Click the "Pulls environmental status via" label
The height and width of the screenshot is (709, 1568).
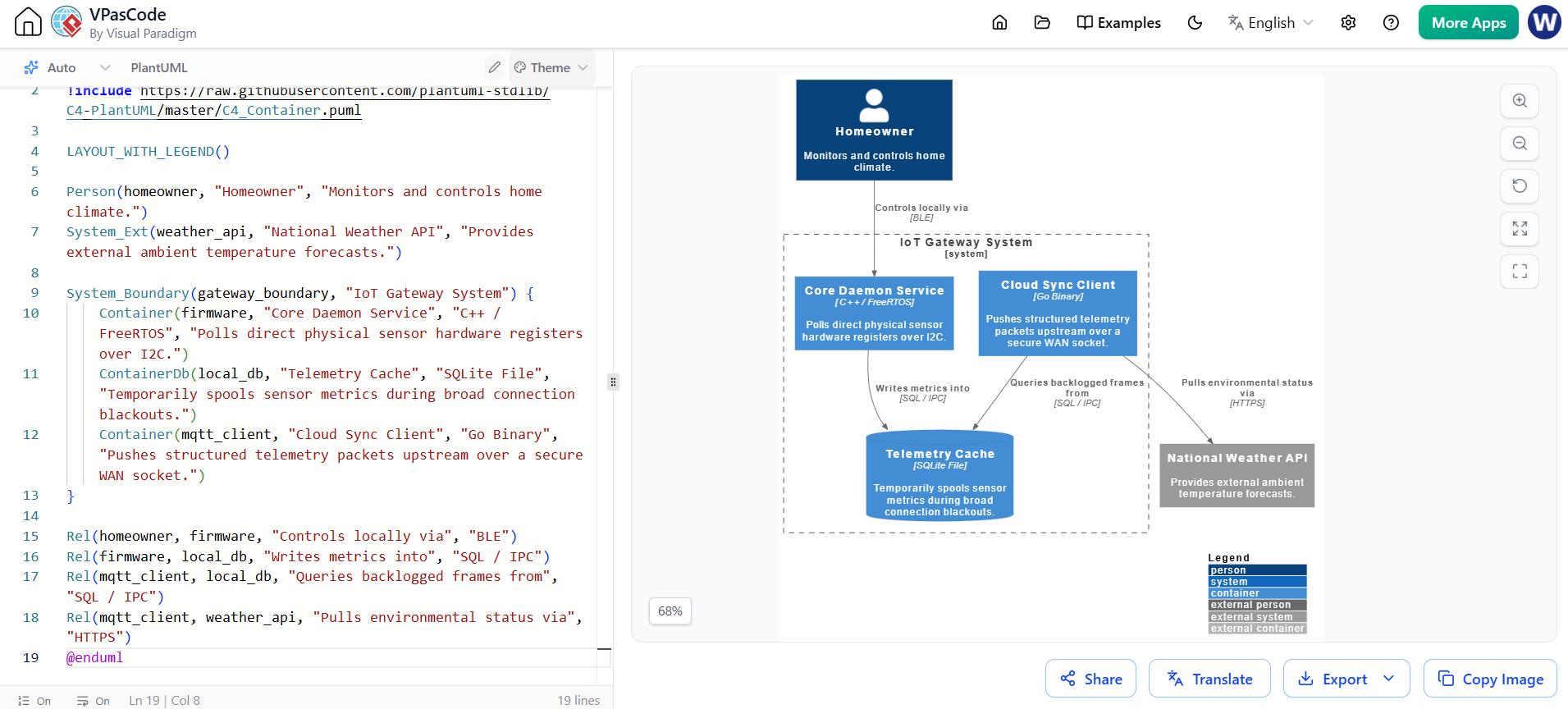click(1247, 388)
